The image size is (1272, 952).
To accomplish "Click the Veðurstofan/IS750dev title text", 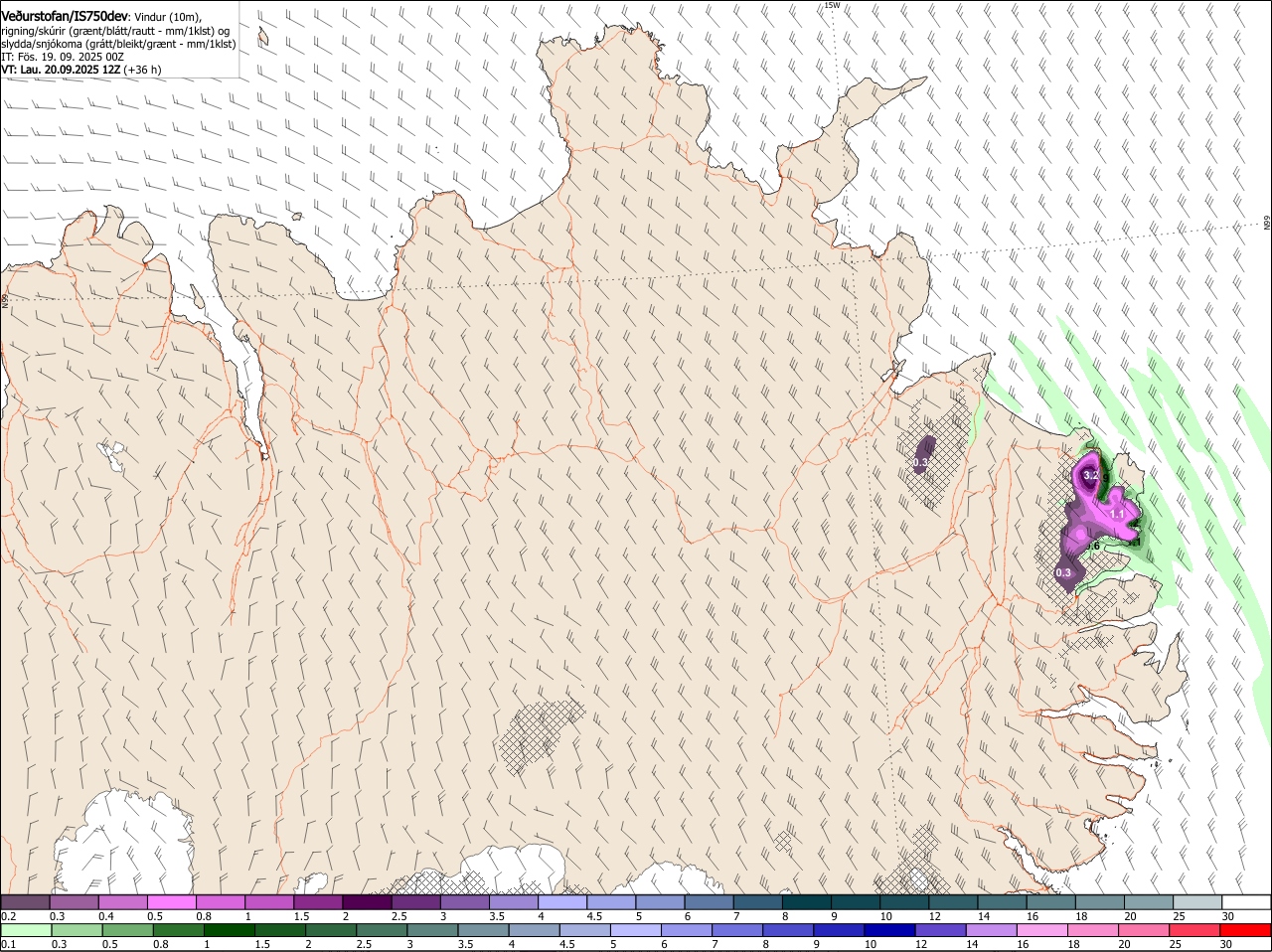I will pyautogui.click(x=65, y=16).
